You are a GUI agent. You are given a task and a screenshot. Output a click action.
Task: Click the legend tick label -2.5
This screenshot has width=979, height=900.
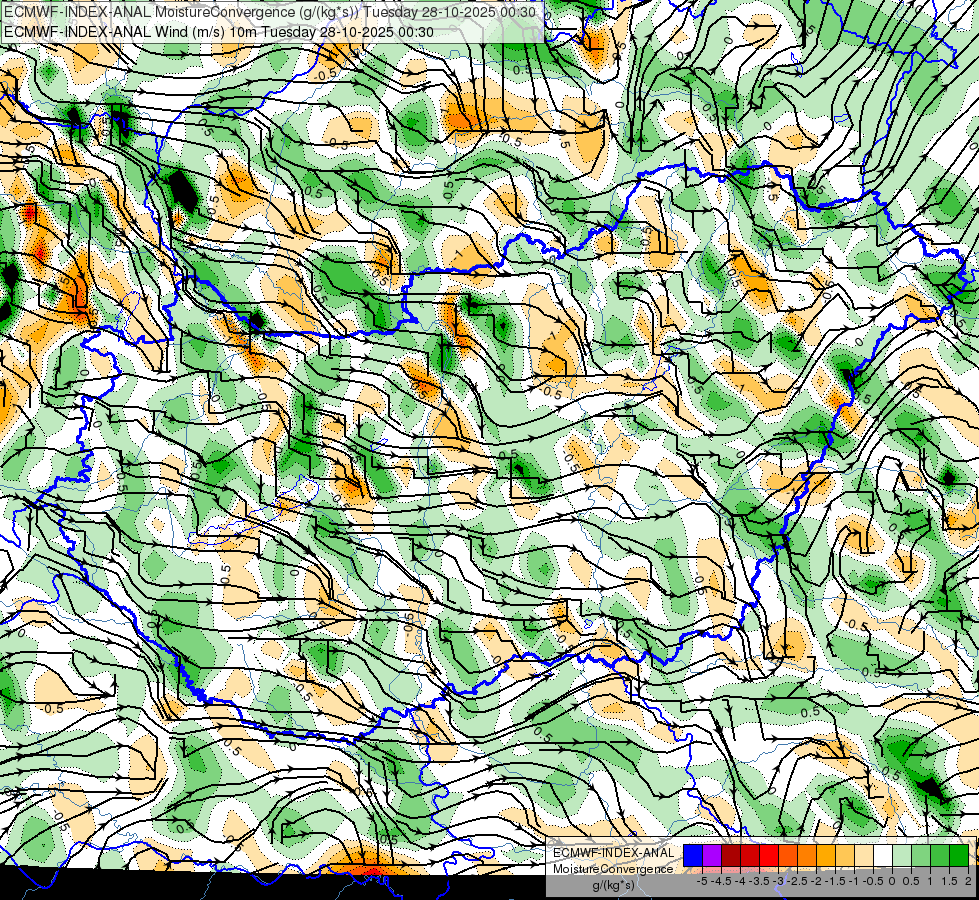pyautogui.click(x=797, y=881)
